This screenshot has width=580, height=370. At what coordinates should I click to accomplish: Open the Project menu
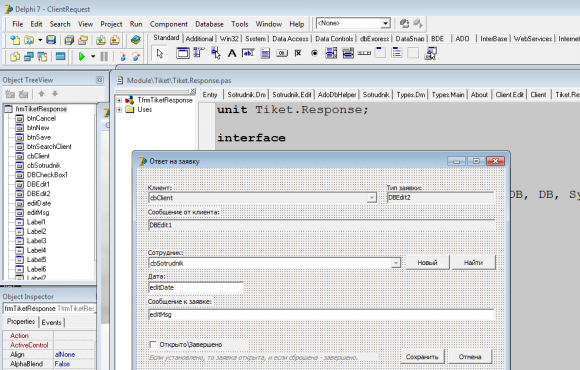[111, 24]
